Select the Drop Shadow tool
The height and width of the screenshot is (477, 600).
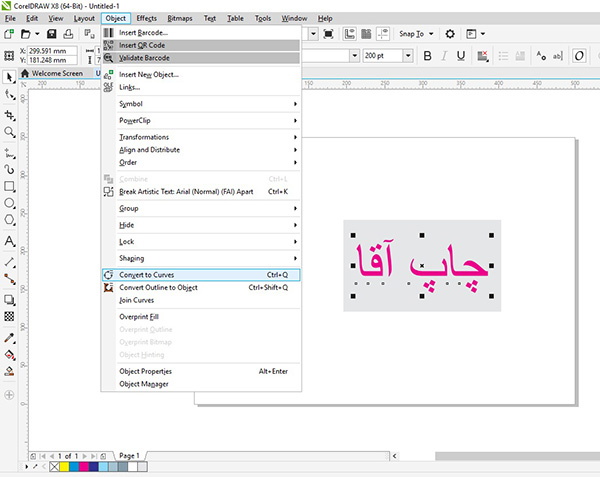(x=9, y=300)
